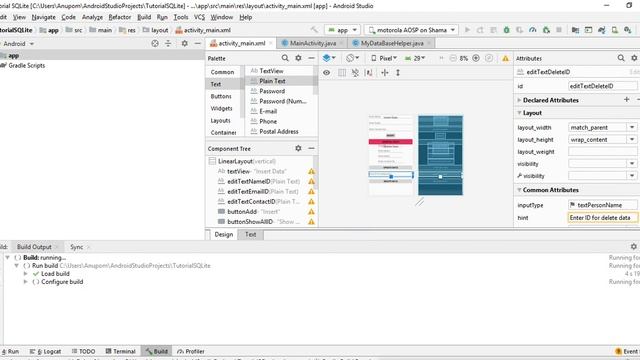Open the motorola AOSP device dropdown
The image size is (640, 360).
pos(411,30)
